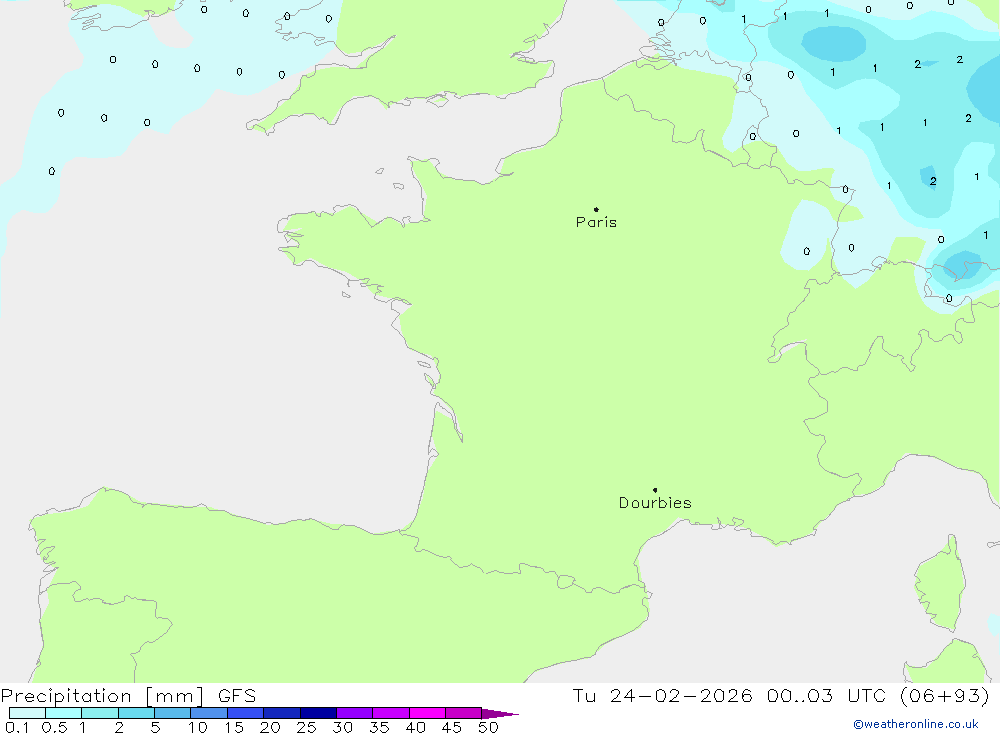Viewport: 1000px width, 733px height.
Task: Click the legend scale label '40'
Action: tap(415, 727)
